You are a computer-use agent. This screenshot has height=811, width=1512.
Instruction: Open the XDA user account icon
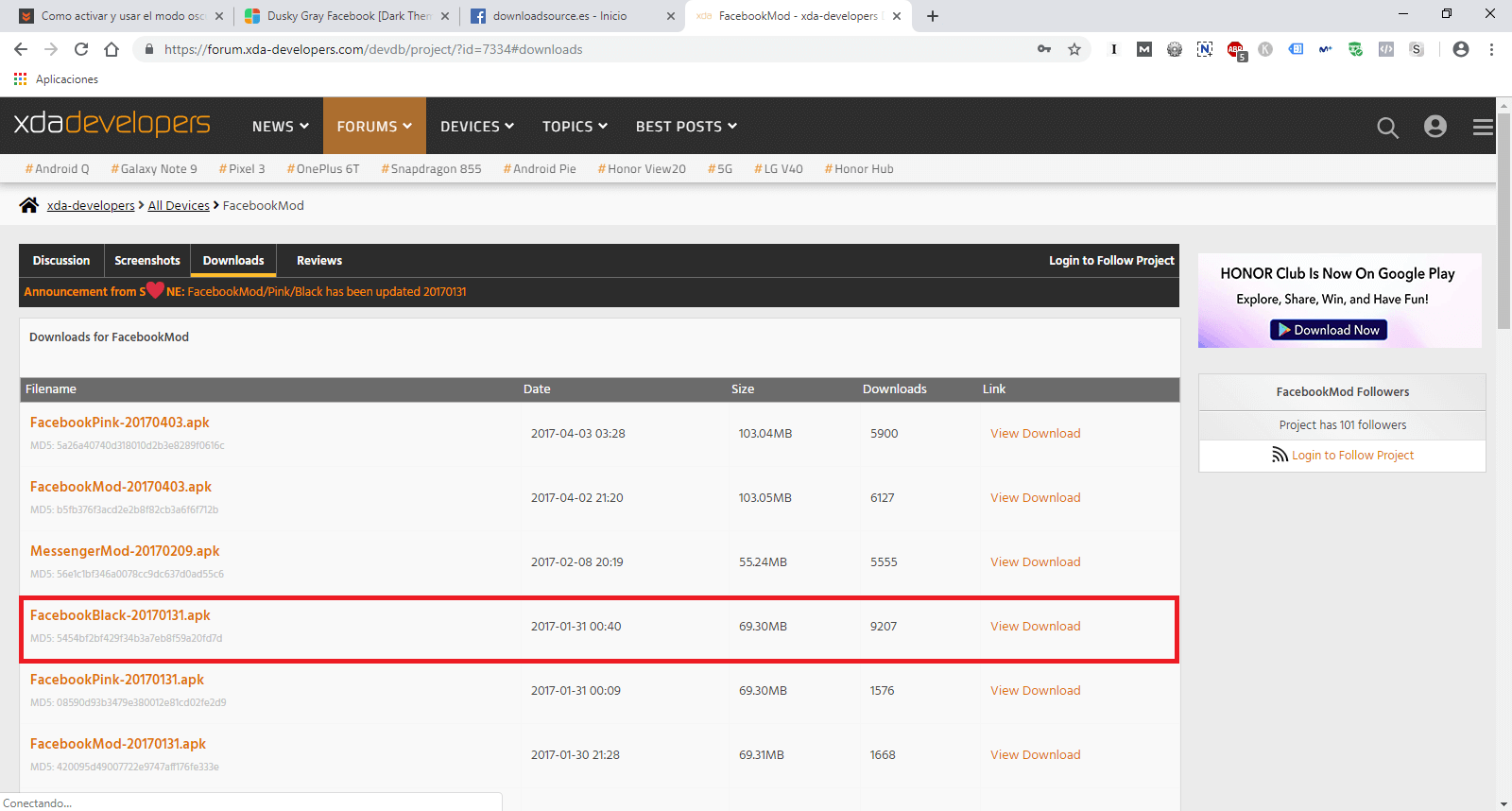tap(1435, 126)
